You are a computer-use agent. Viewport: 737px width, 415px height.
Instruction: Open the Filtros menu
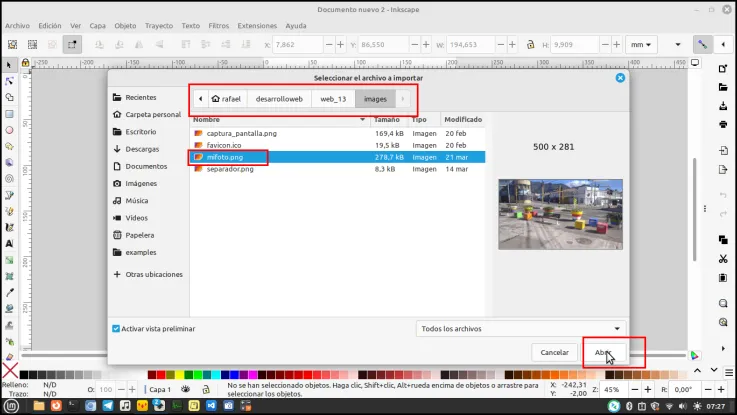[219, 26]
